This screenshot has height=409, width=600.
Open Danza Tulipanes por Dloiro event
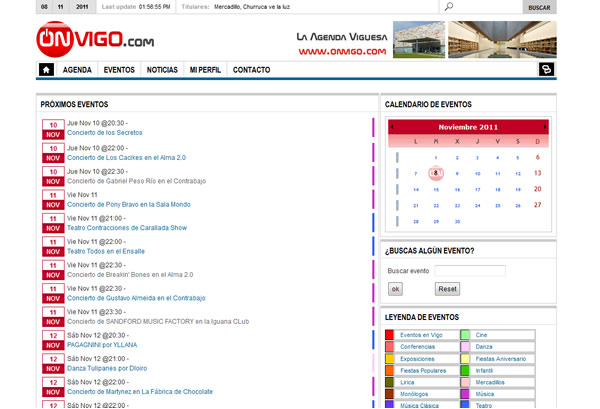[x=107, y=368]
